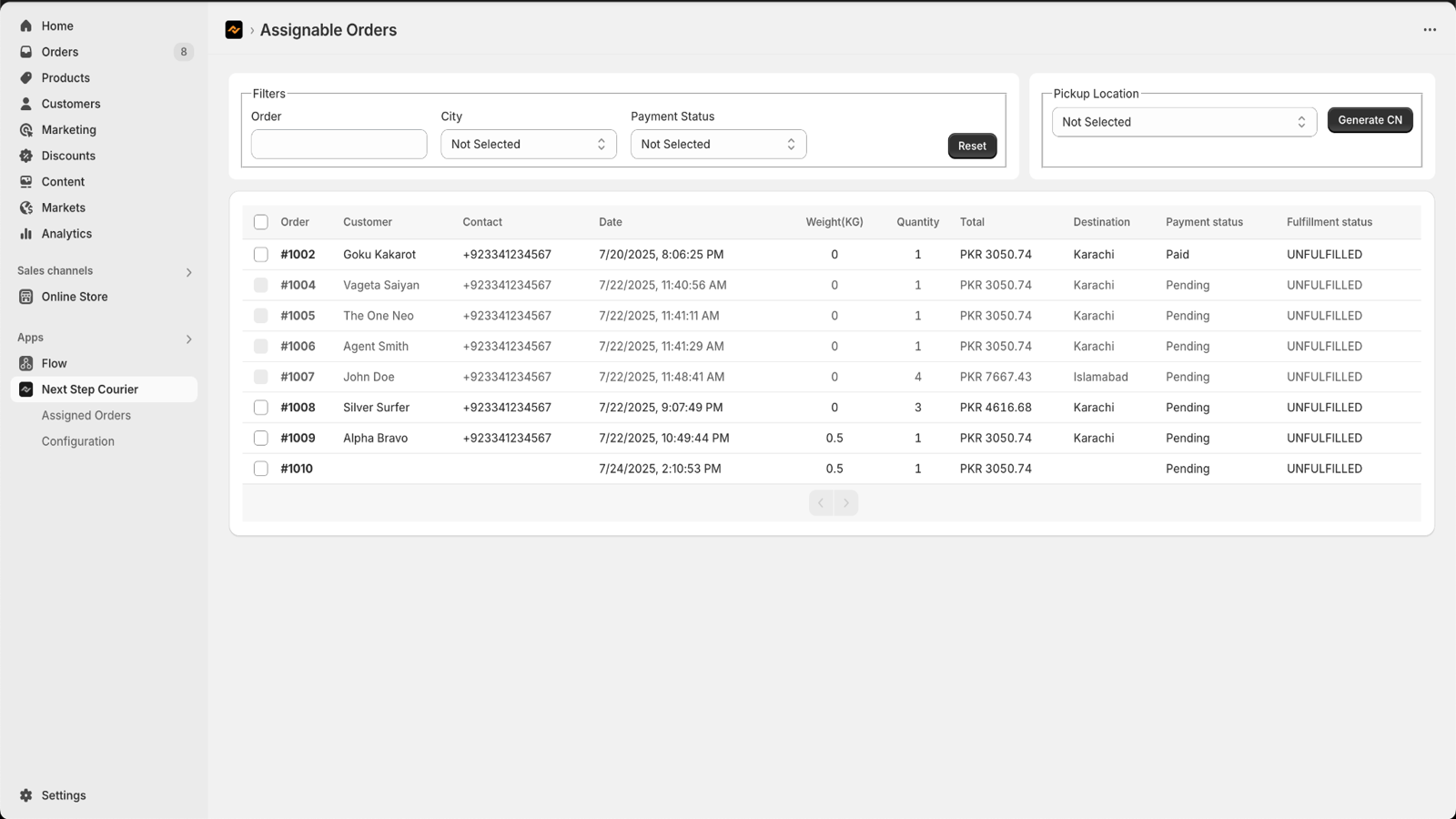The width and height of the screenshot is (1456, 819).
Task: Select the checkbox for order #1009
Action: (260, 438)
